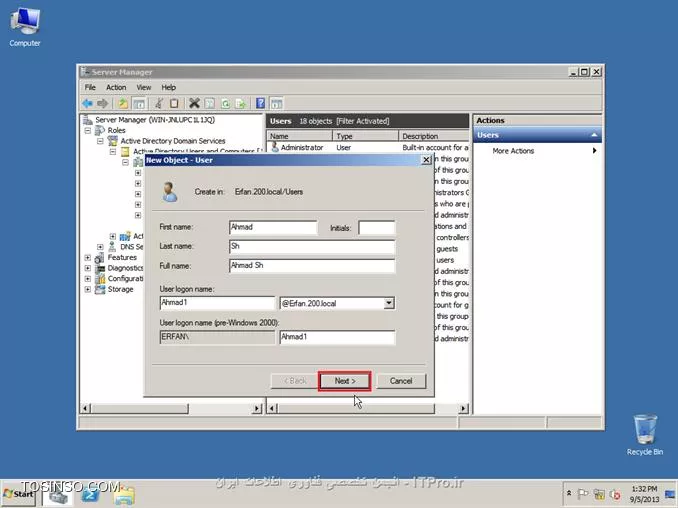Click Next in the New User dialog
This screenshot has height=508, width=678.
point(345,381)
